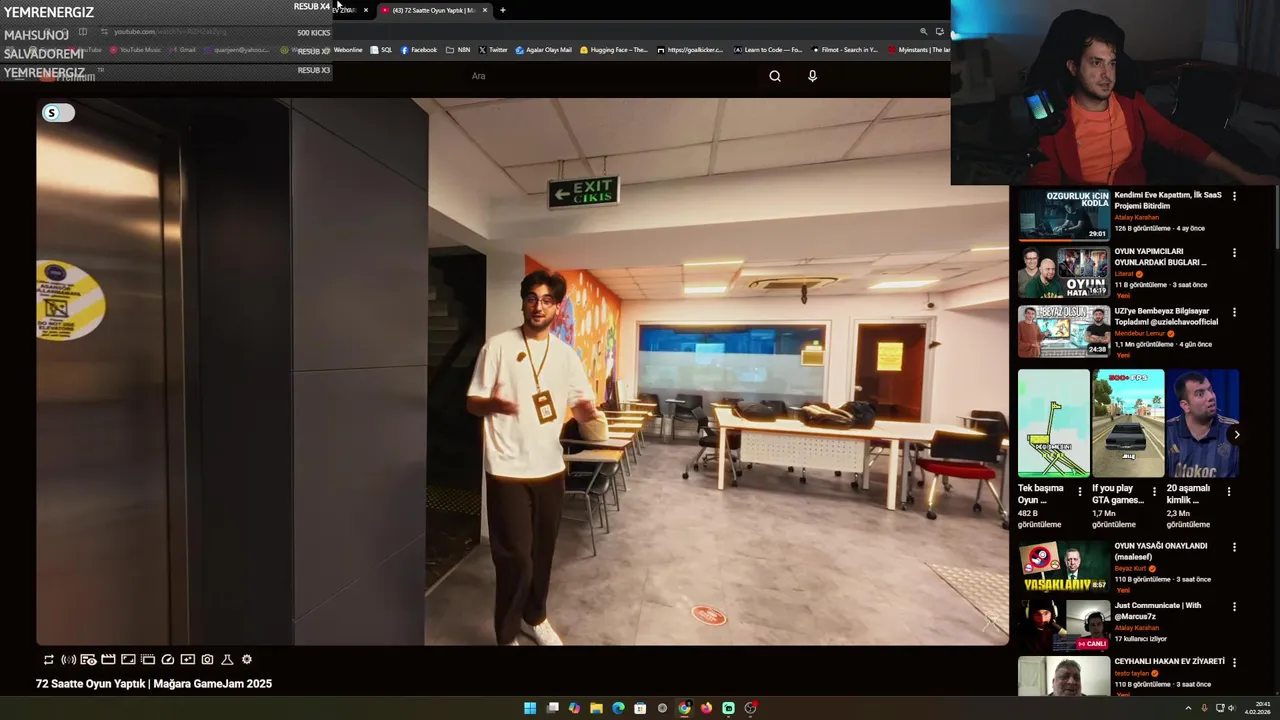Click the main video player

pyautogui.click(x=522, y=371)
